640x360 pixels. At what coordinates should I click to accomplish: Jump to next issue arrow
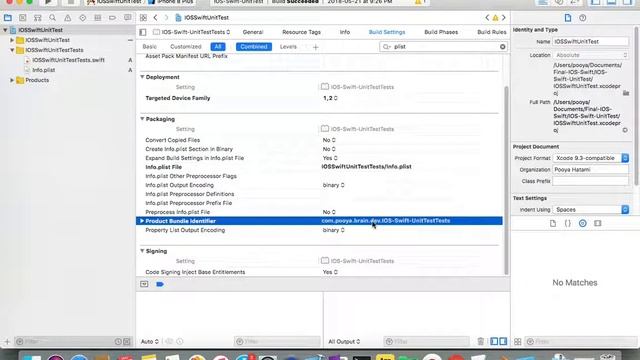click(x=504, y=18)
